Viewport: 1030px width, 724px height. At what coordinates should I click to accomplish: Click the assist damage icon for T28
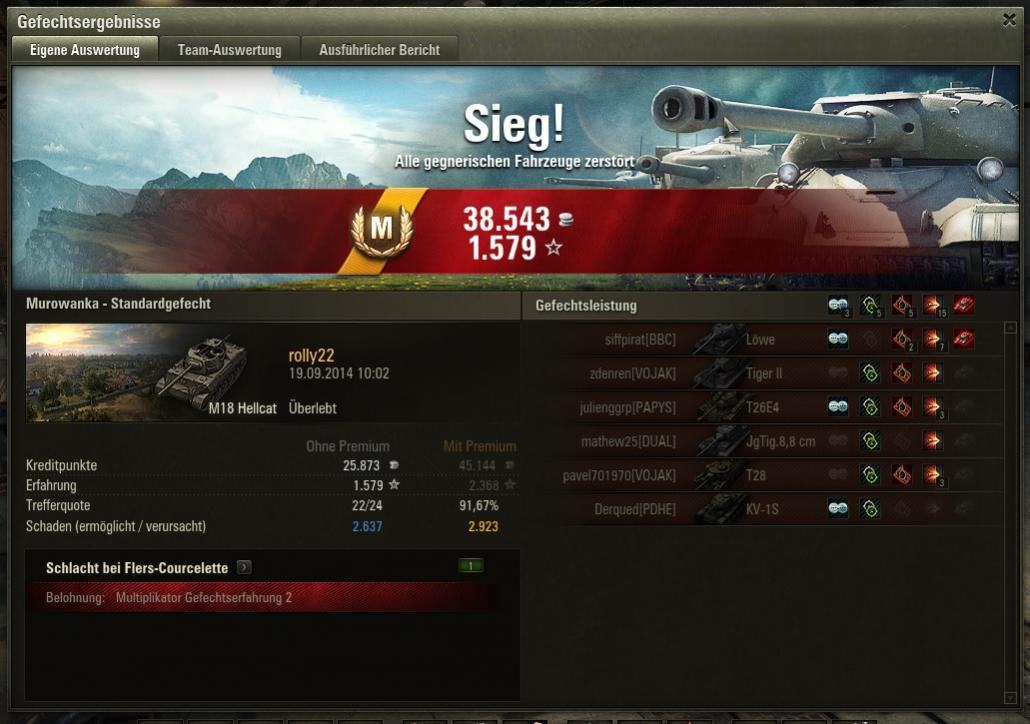[x=870, y=474]
